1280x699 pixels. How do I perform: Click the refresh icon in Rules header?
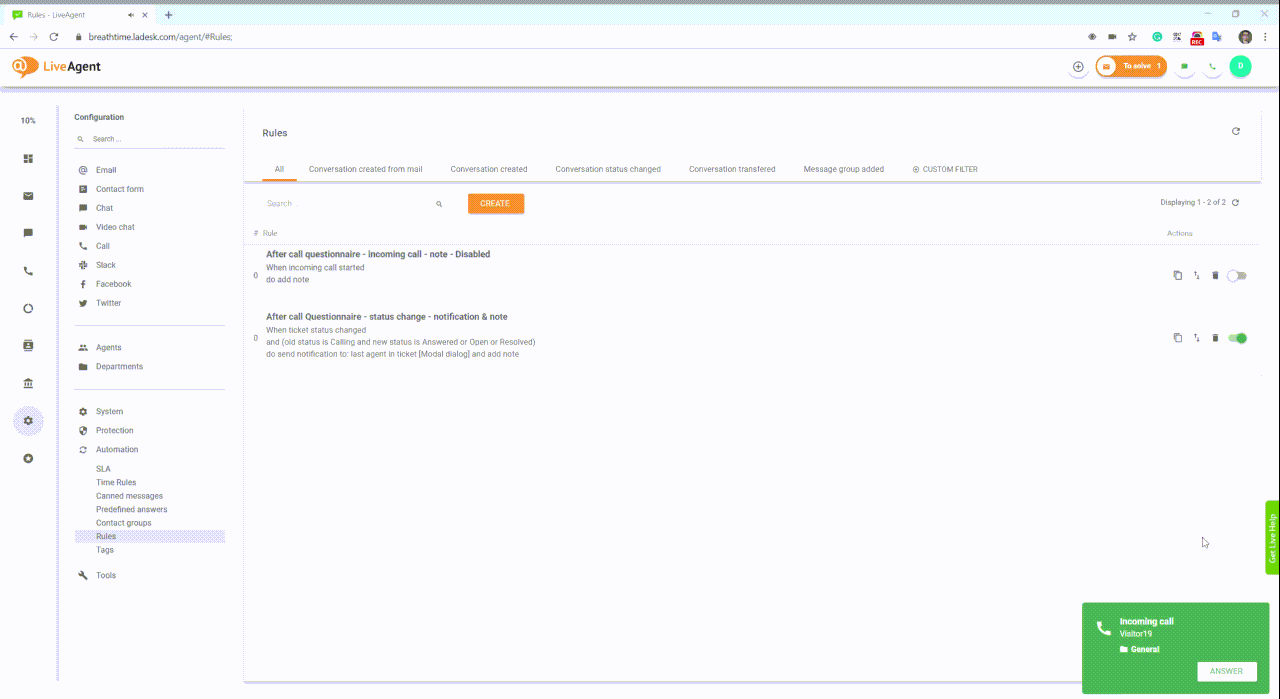click(x=1236, y=132)
